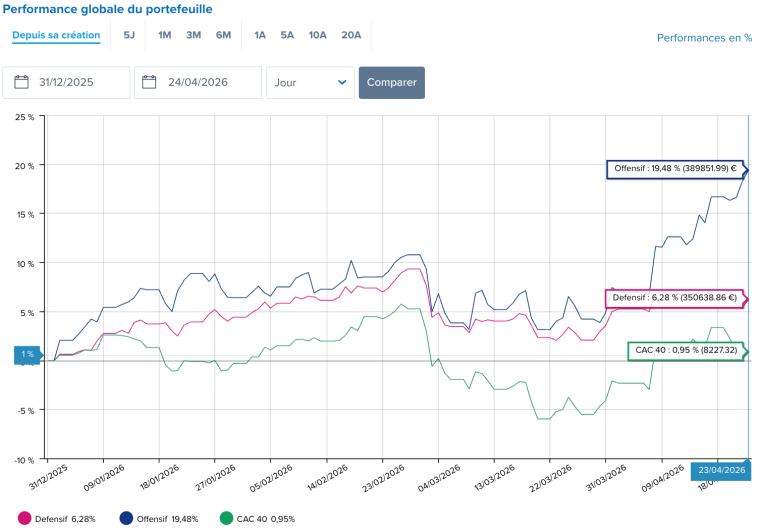Toggle Defensif series via pink legend dot

pos(25,518)
